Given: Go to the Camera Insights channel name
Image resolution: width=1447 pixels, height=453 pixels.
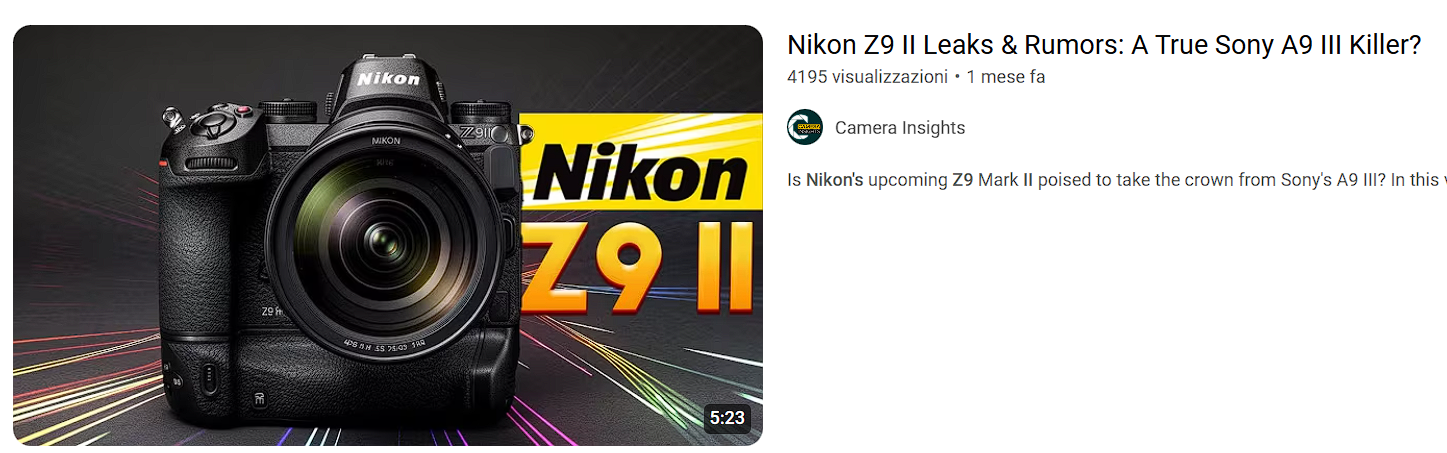Looking at the screenshot, I should click(900, 128).
